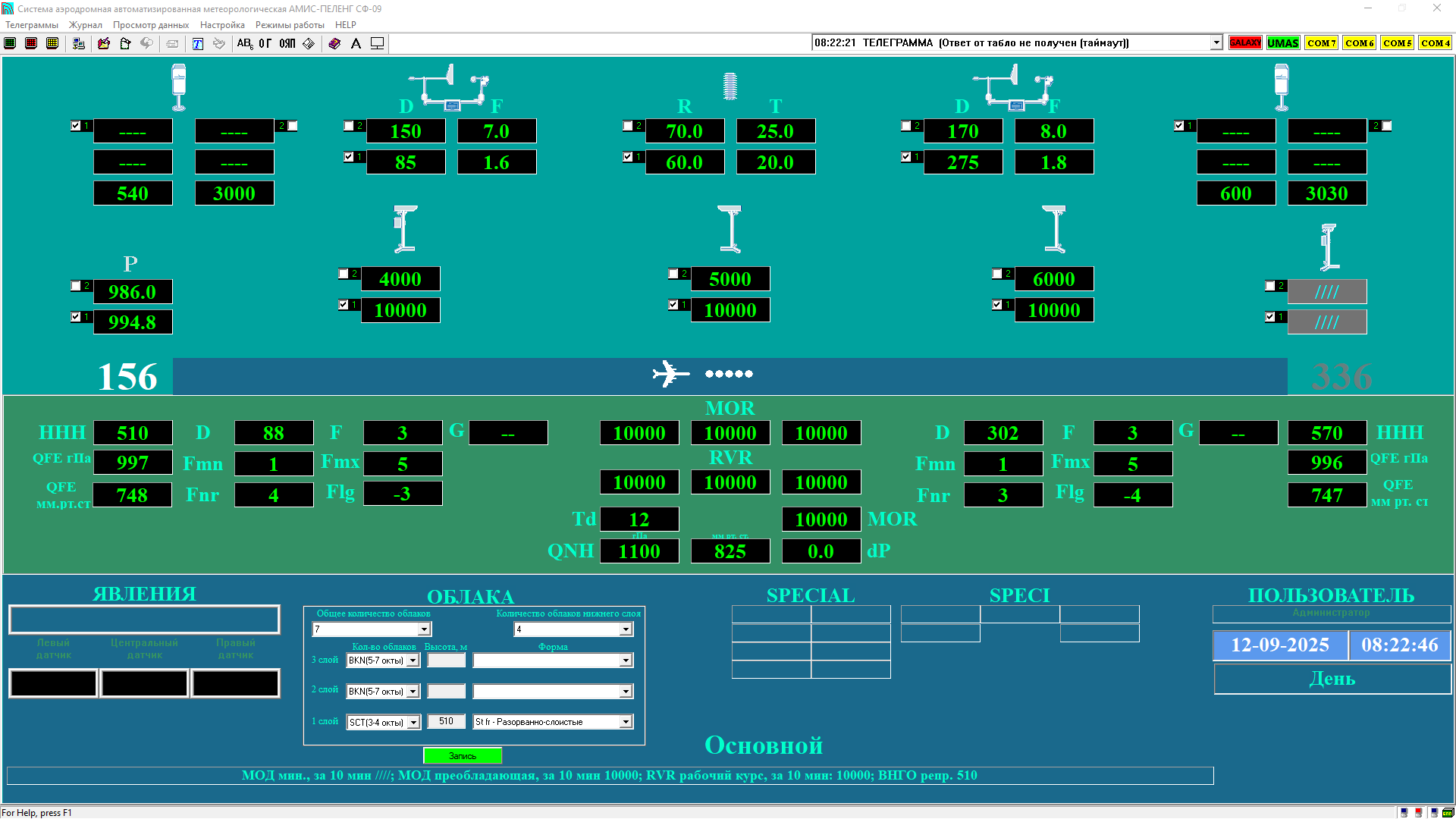1456x819 pixels.
Task: Toggle checkbox 2 beside humidity 70.0
Action: (x=628, y=126)
